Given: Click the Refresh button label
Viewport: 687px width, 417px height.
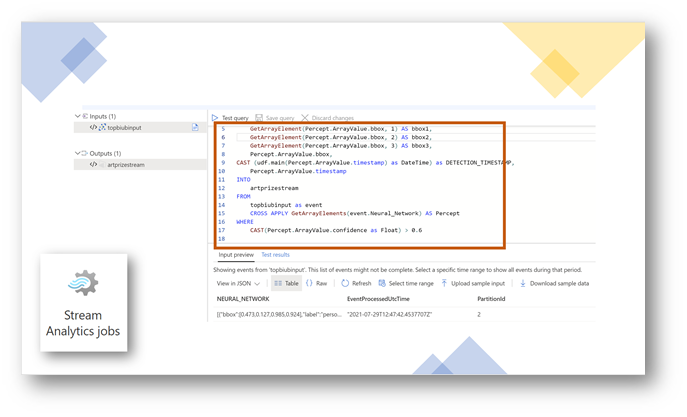Looking at the screenshot, I should click(x=361, y=283).
